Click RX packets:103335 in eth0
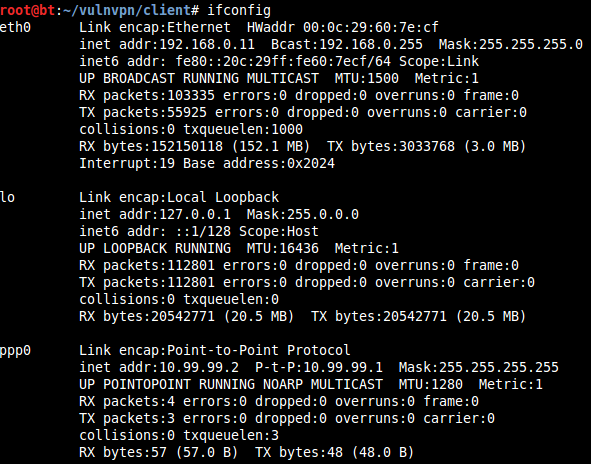The image size is (591, 464). pos(147,95)
